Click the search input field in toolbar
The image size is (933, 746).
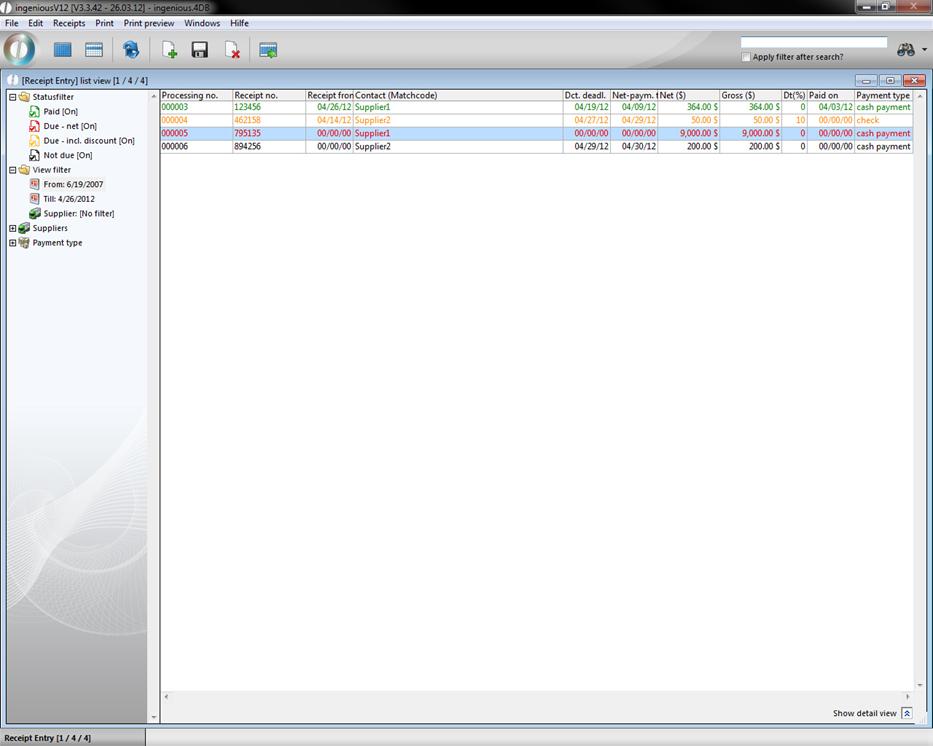[x=814, y=43]
